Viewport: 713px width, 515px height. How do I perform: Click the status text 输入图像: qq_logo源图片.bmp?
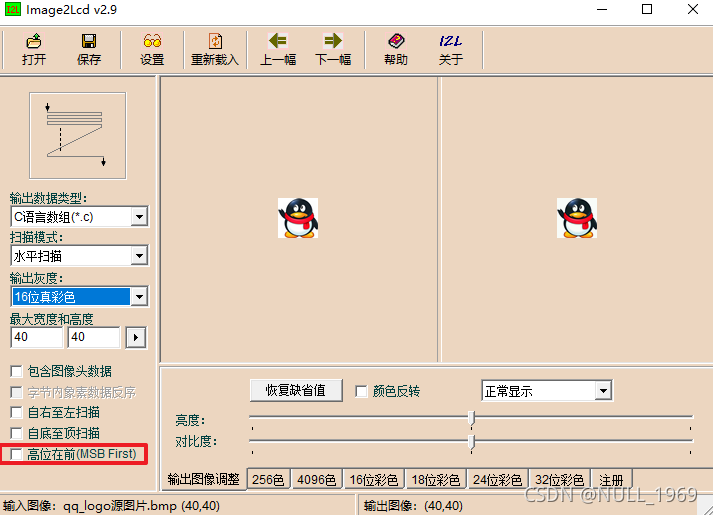[x=111, y=505]
